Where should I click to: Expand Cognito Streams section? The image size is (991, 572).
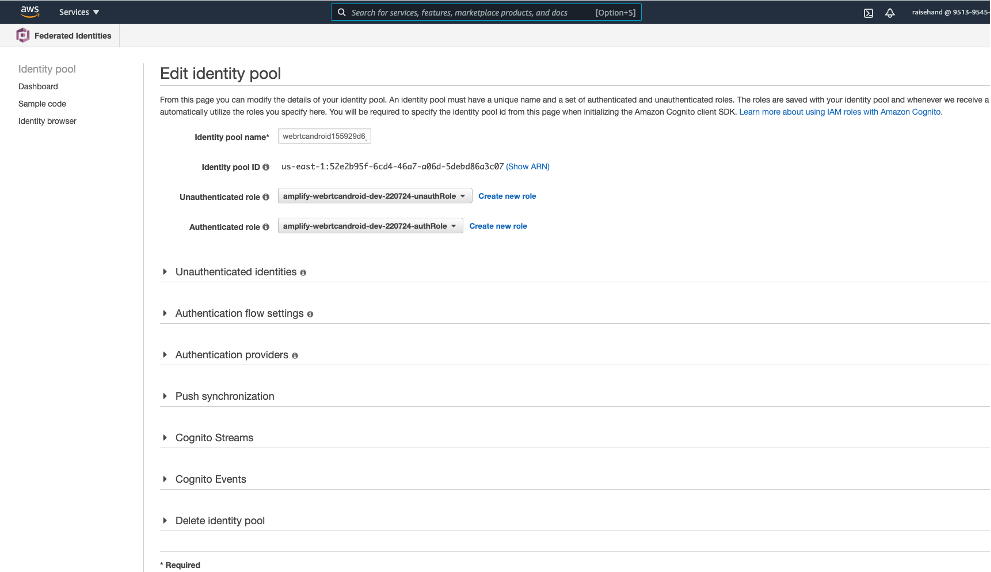pyautogui.click(x=214, y=438)
